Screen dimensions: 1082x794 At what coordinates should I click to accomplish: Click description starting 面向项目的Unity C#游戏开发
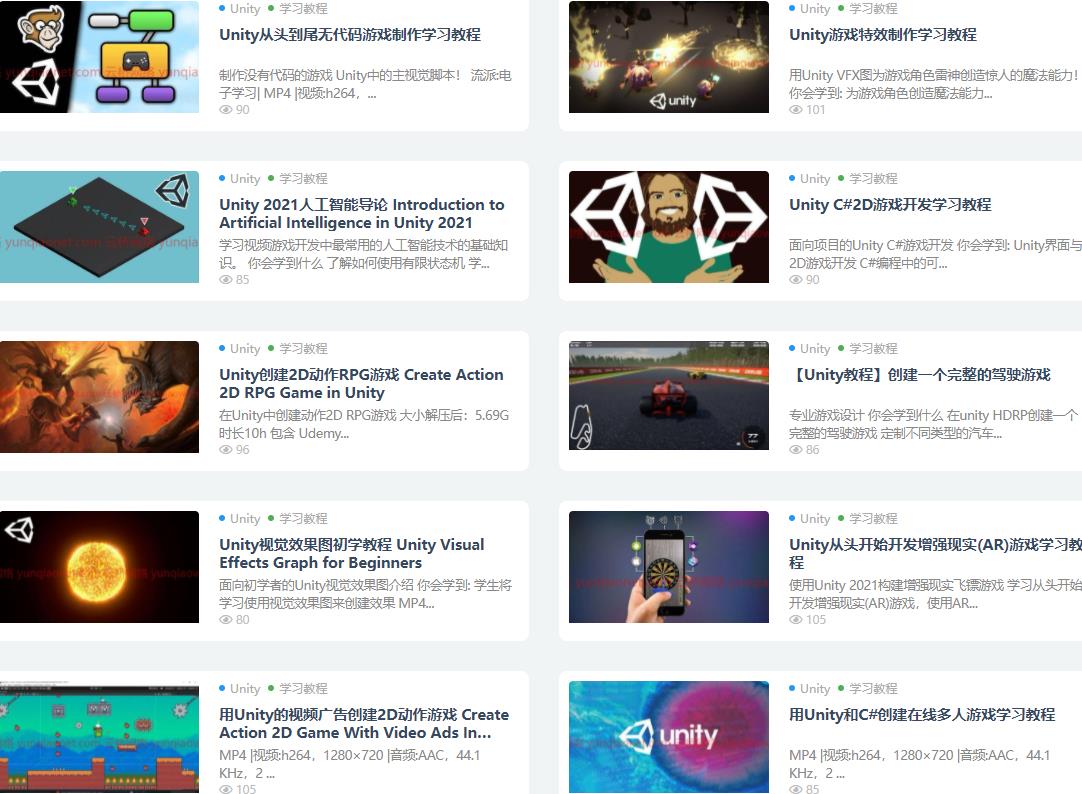coord(935,254)
